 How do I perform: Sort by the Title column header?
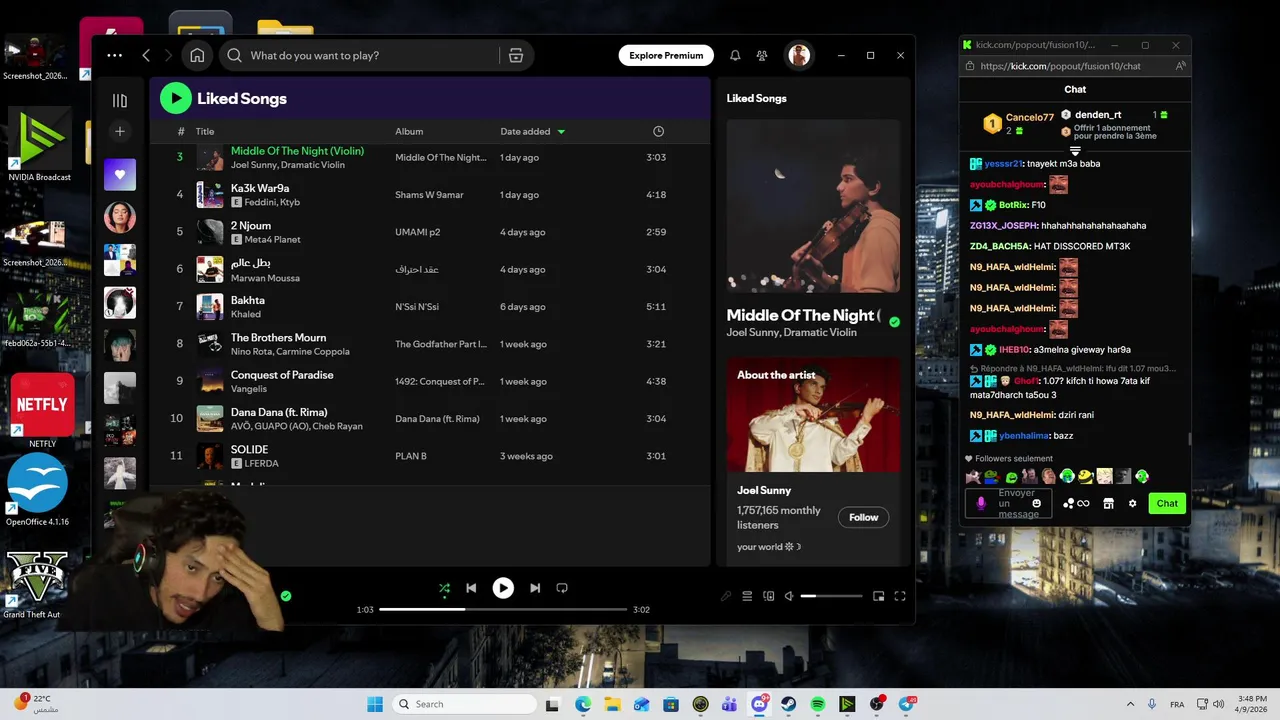(205, 131)
